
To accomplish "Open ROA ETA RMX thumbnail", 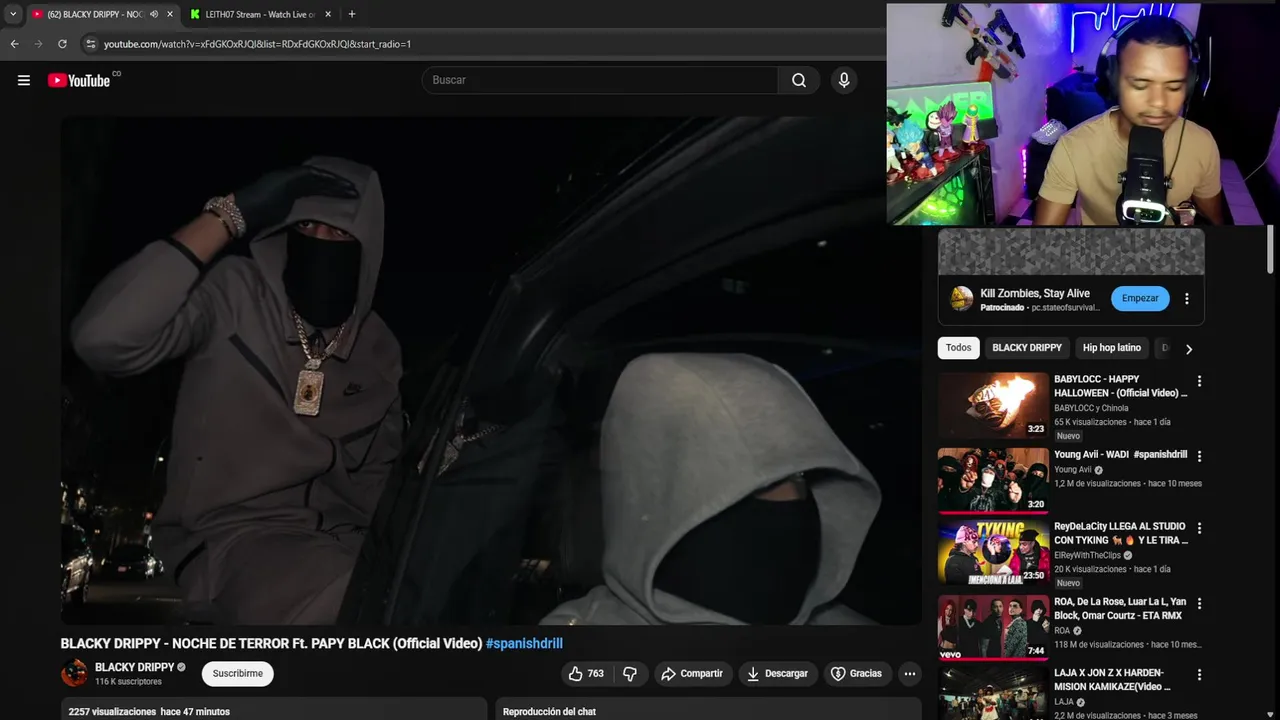I will coord(993,628).
